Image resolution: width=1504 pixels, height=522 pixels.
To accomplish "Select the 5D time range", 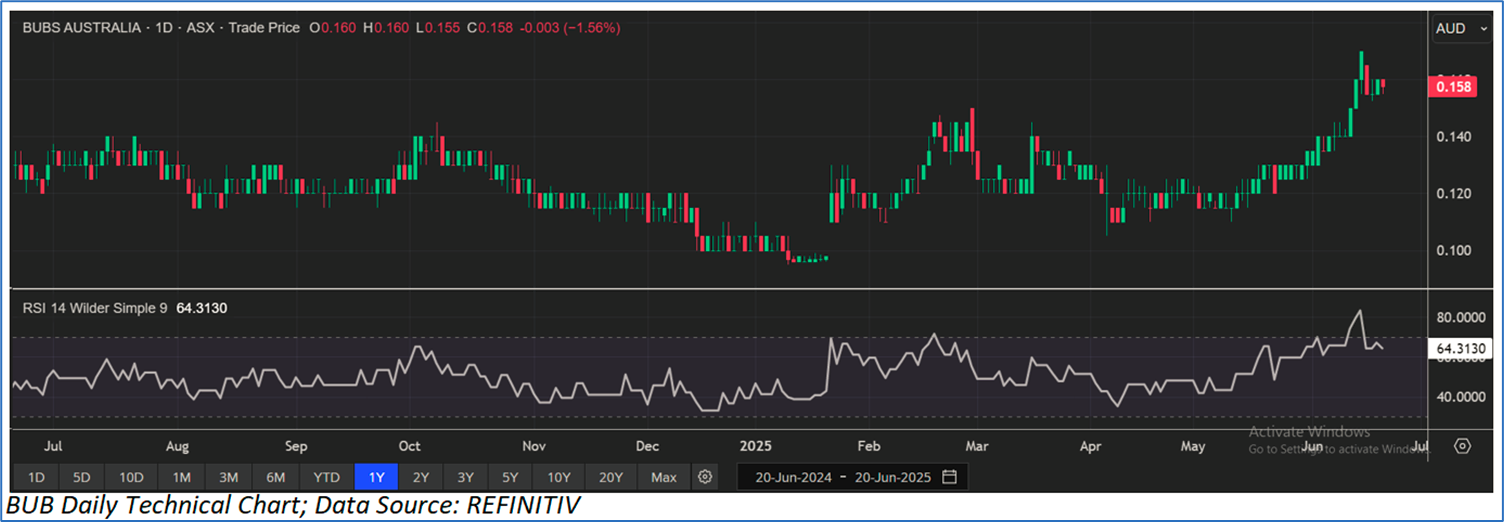I will pos(82,477).
